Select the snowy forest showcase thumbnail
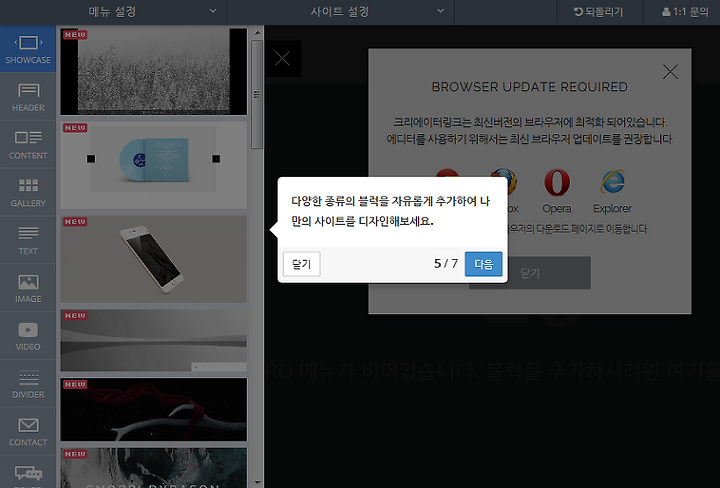 (x=154, y=71)
